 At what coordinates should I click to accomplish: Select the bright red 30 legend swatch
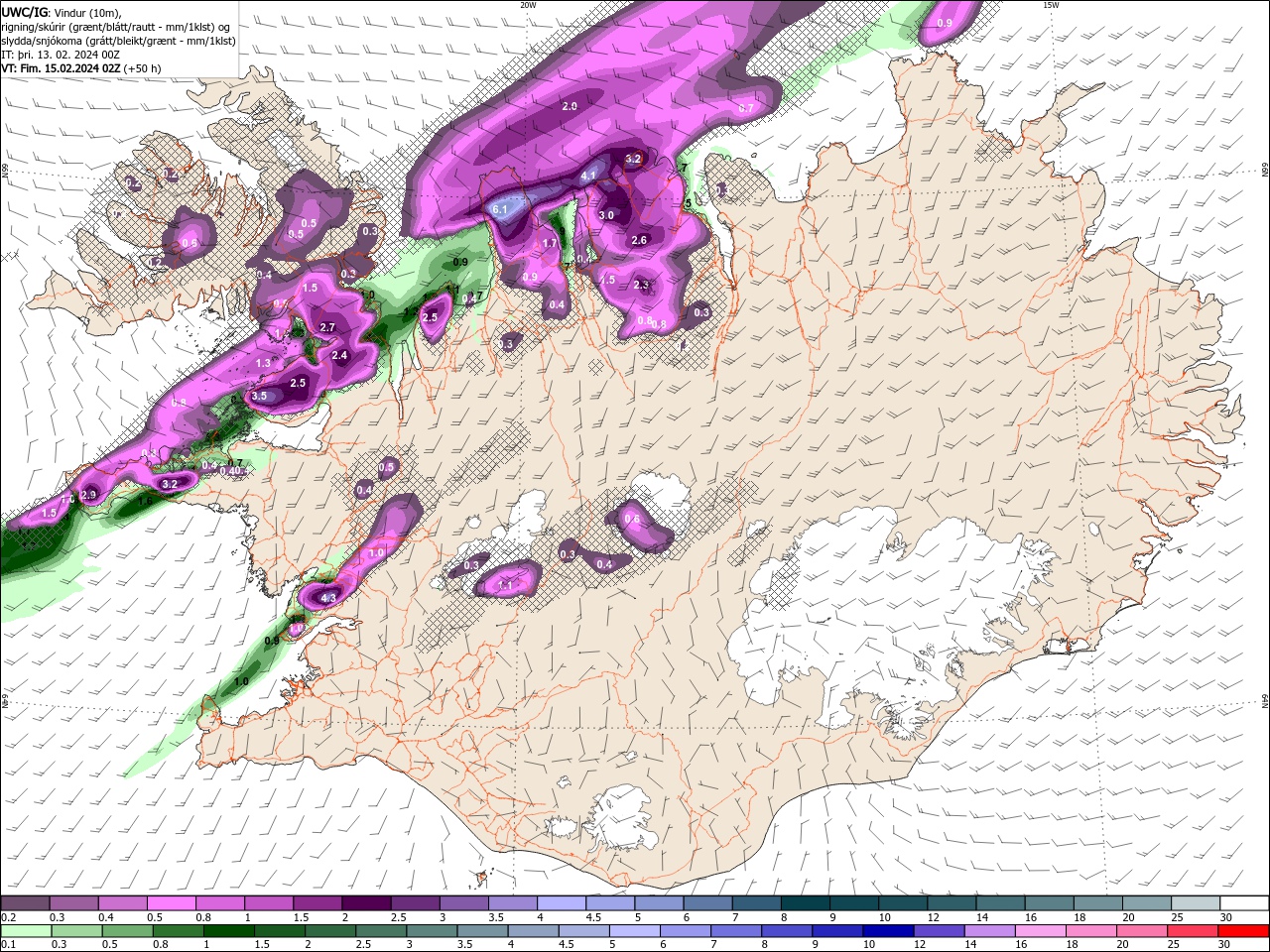click(x=1244, y=930)
